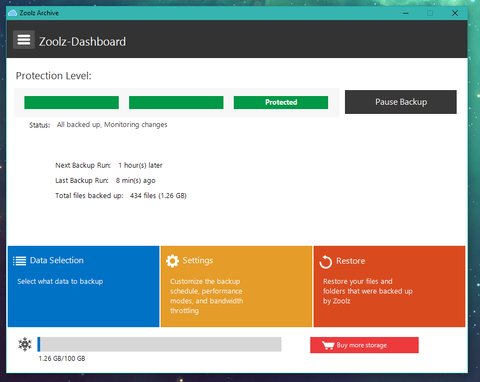Click 'Restore your files and folders' description
Screen dimensions: 480x382
368,291
